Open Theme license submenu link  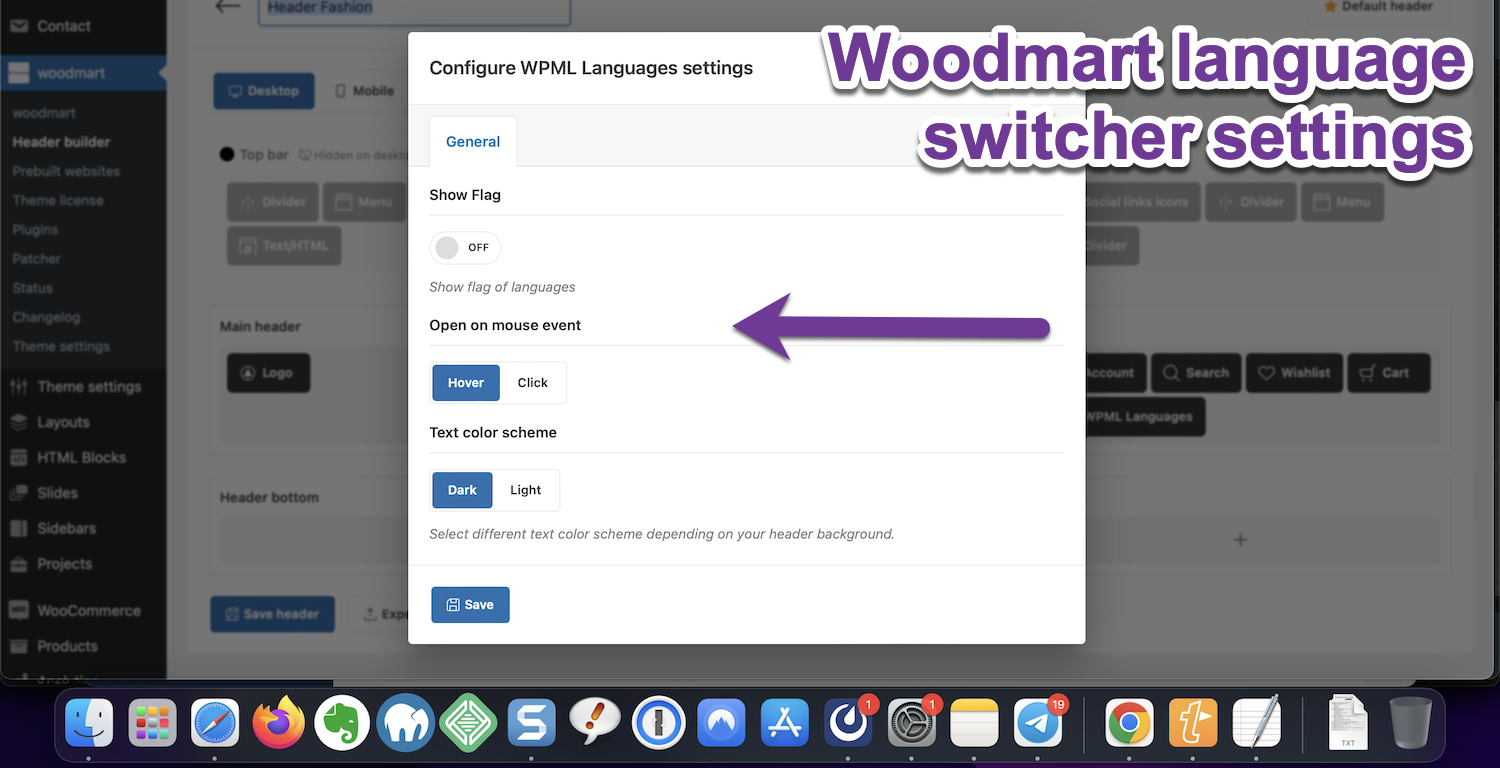click(58, 200)
